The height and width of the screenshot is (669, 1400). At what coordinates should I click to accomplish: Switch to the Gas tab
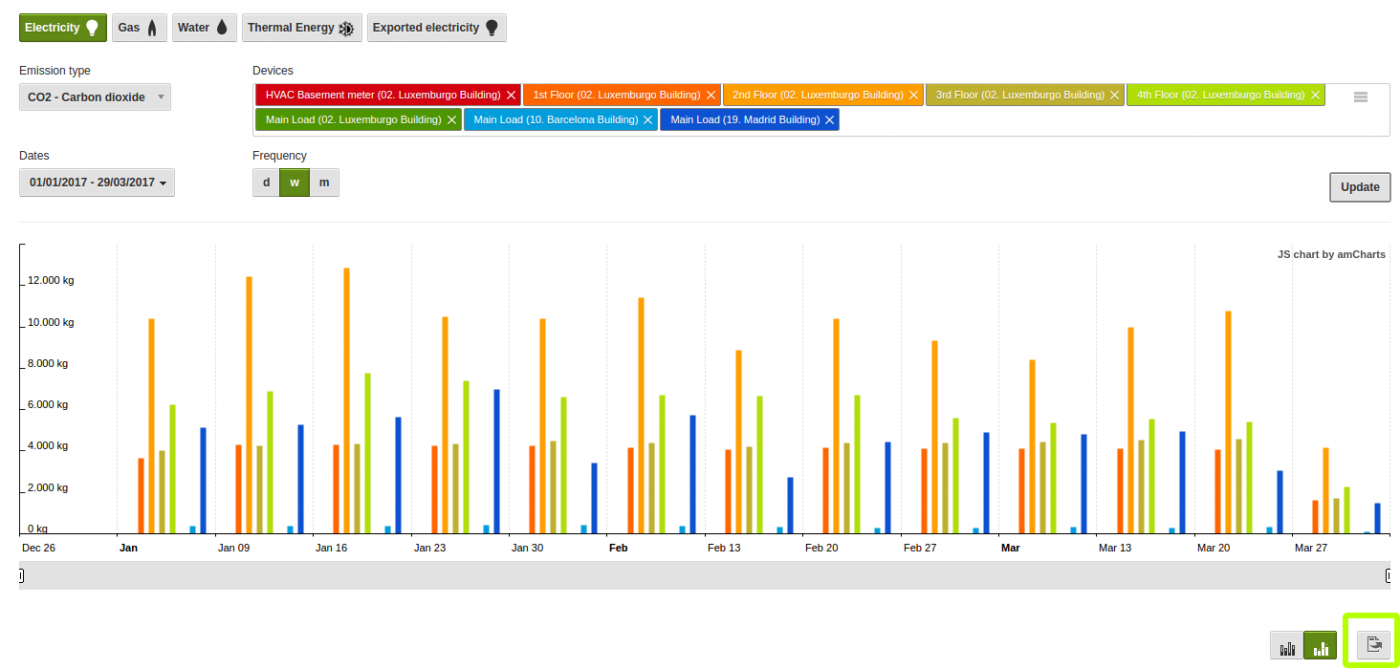point(139,28)
